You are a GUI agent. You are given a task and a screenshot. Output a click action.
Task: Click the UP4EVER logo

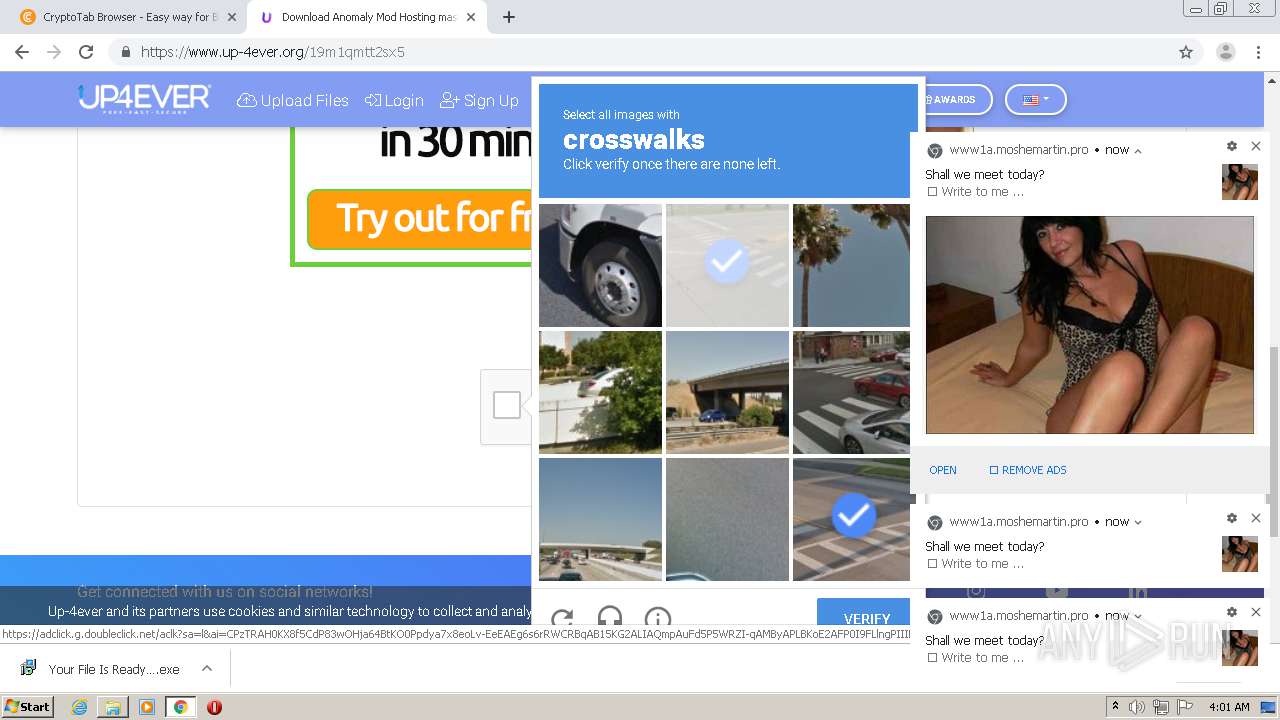click(x=145, y=99)
